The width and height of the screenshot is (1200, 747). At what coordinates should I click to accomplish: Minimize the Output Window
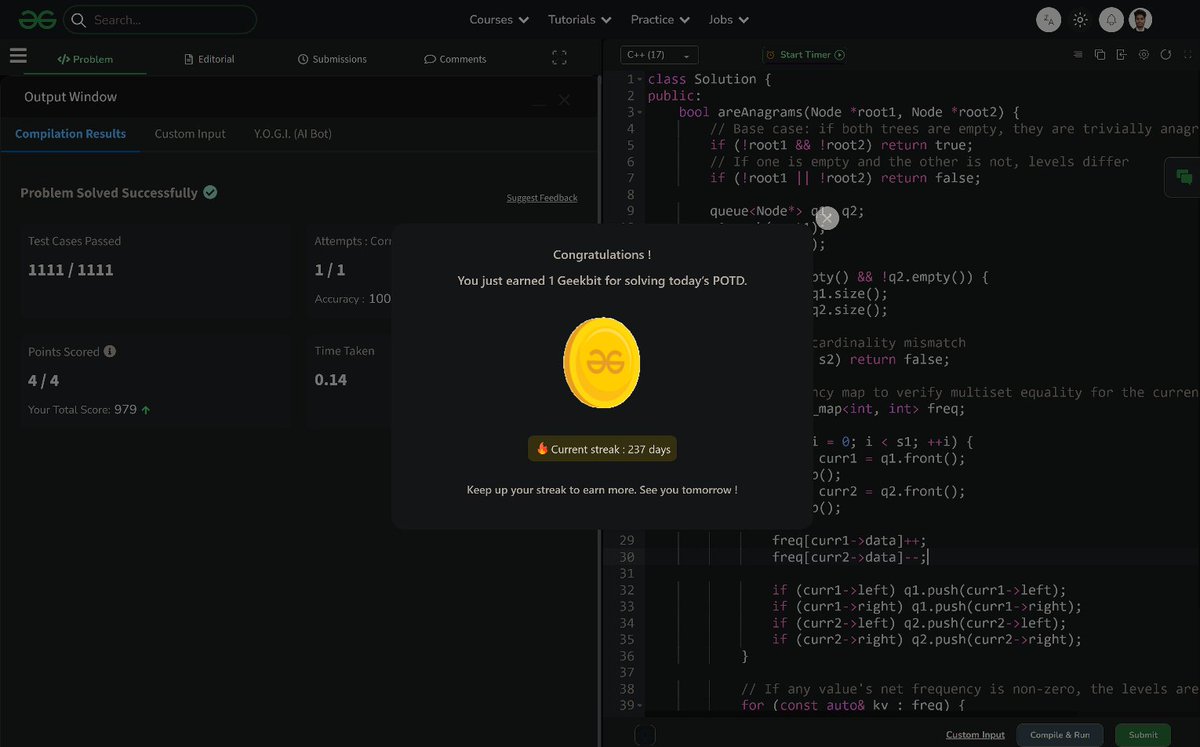540,102
